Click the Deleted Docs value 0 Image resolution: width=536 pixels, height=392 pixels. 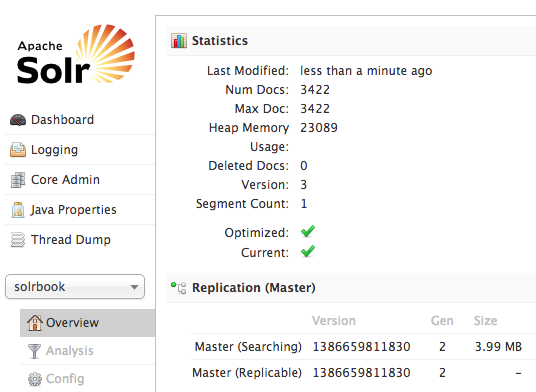(304, 166)
